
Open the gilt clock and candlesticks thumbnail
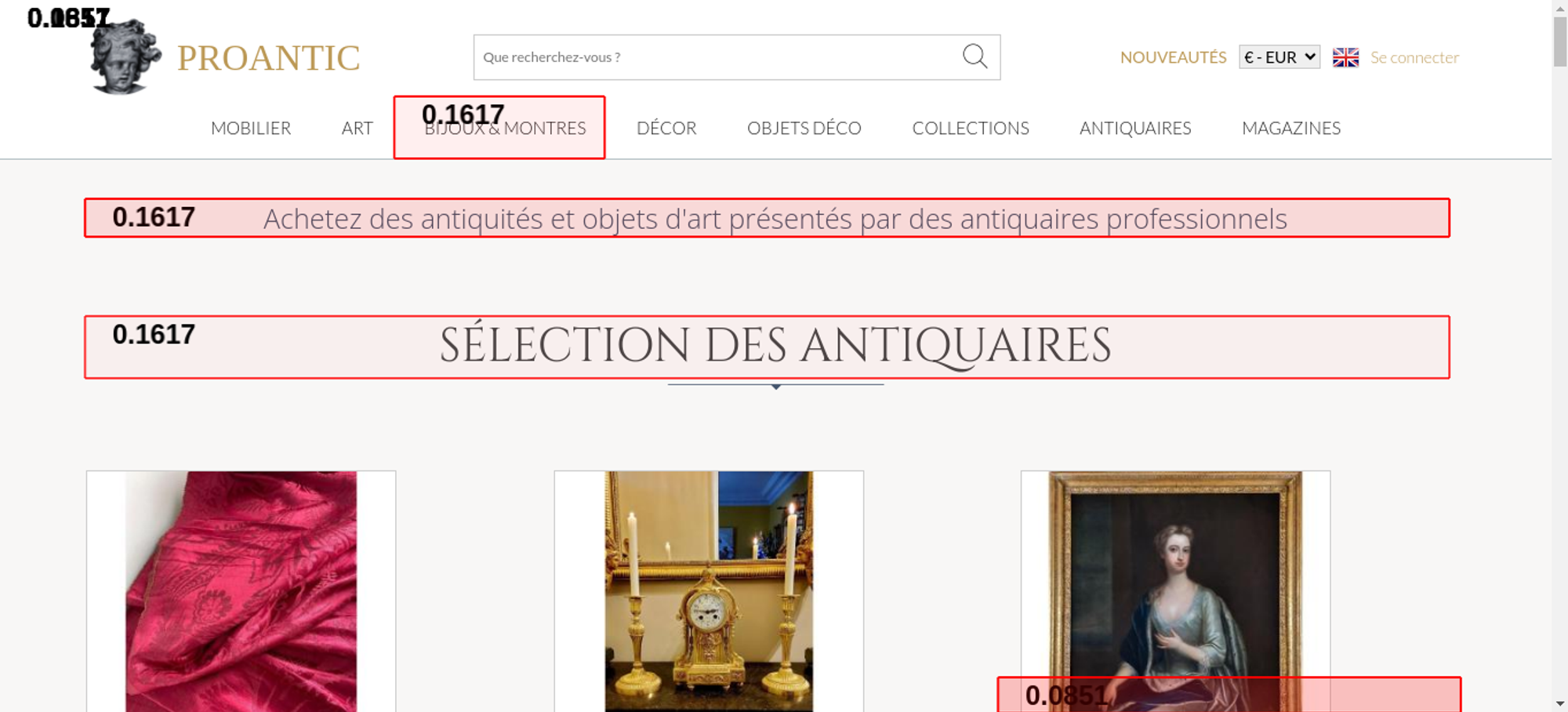click(x=709, y=591)
